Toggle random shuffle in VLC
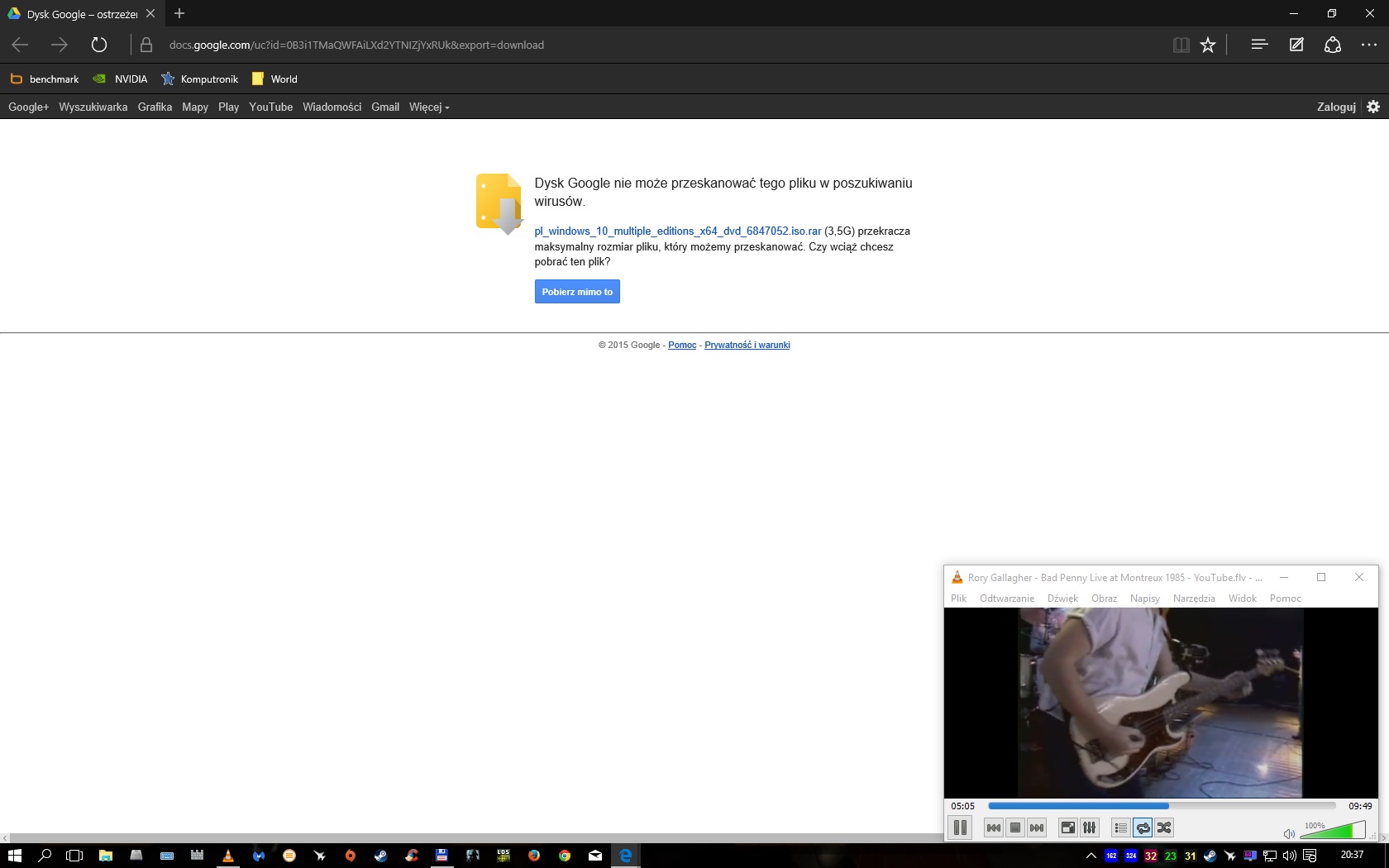The height and width of the screenshot is (868, 1389). point(1164,827)
